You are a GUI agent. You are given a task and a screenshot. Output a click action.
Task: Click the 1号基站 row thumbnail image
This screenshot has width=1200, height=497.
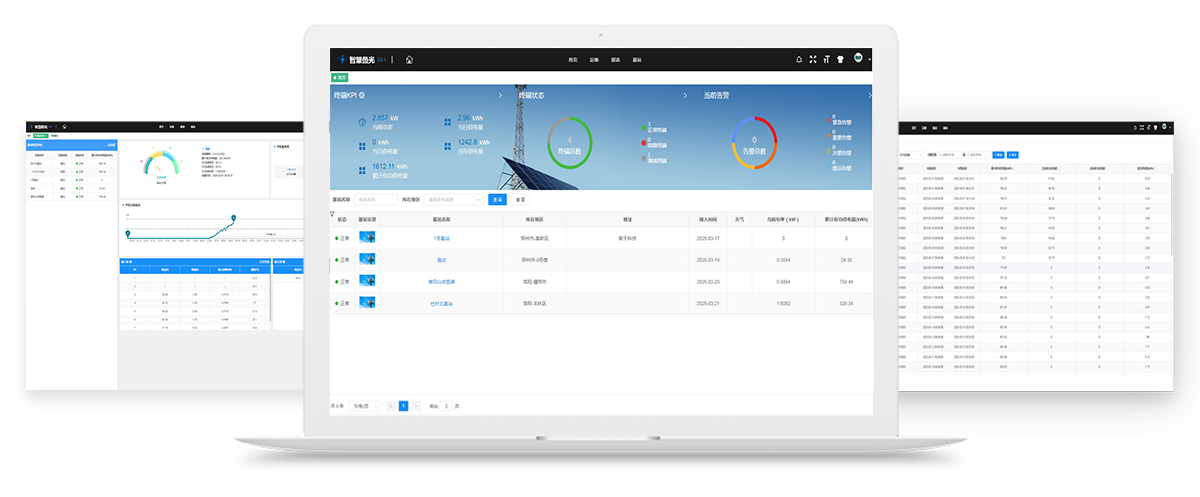click(367, 238)
